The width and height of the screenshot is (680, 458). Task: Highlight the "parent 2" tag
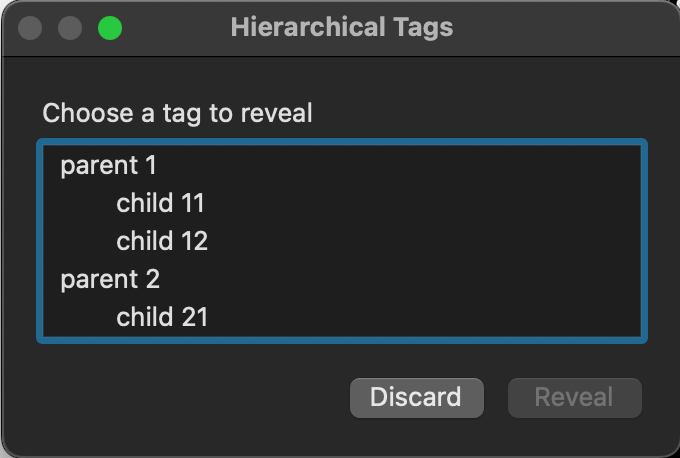tap(110, 279)
